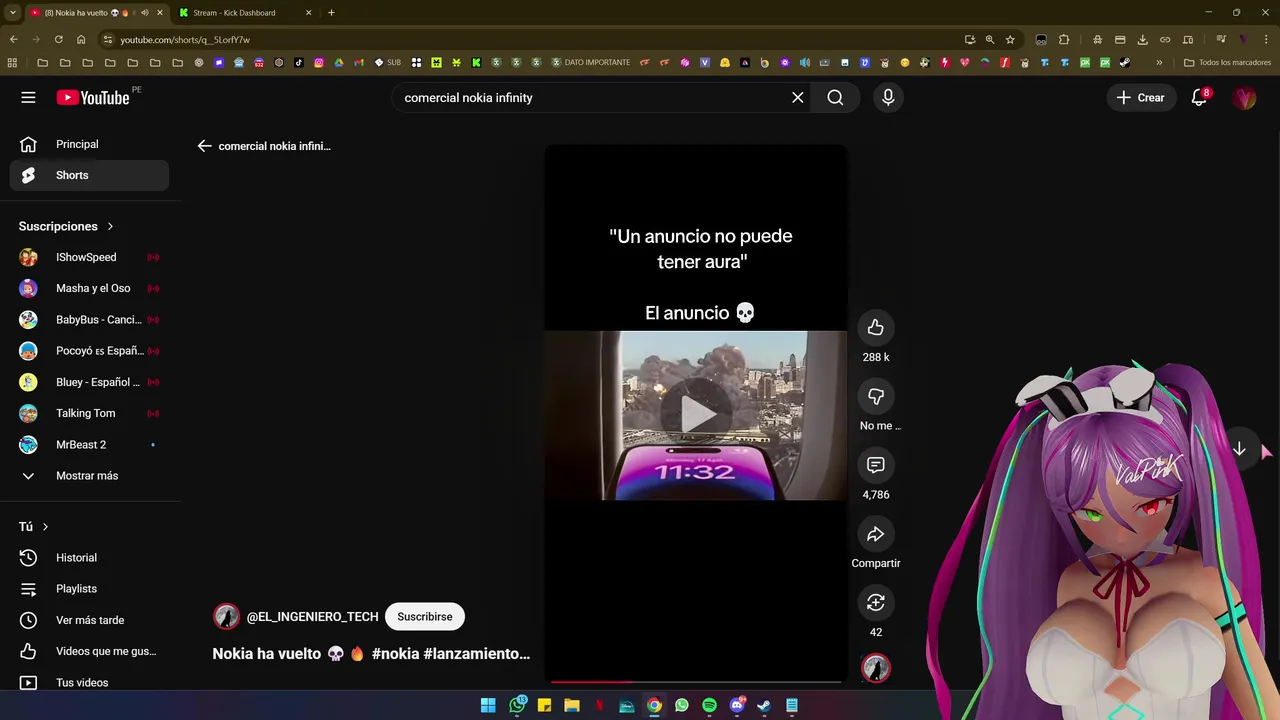Seek on the short's red progress bar
The width and height of the screenshot is (1280, 720).
[x=696, y=682]
